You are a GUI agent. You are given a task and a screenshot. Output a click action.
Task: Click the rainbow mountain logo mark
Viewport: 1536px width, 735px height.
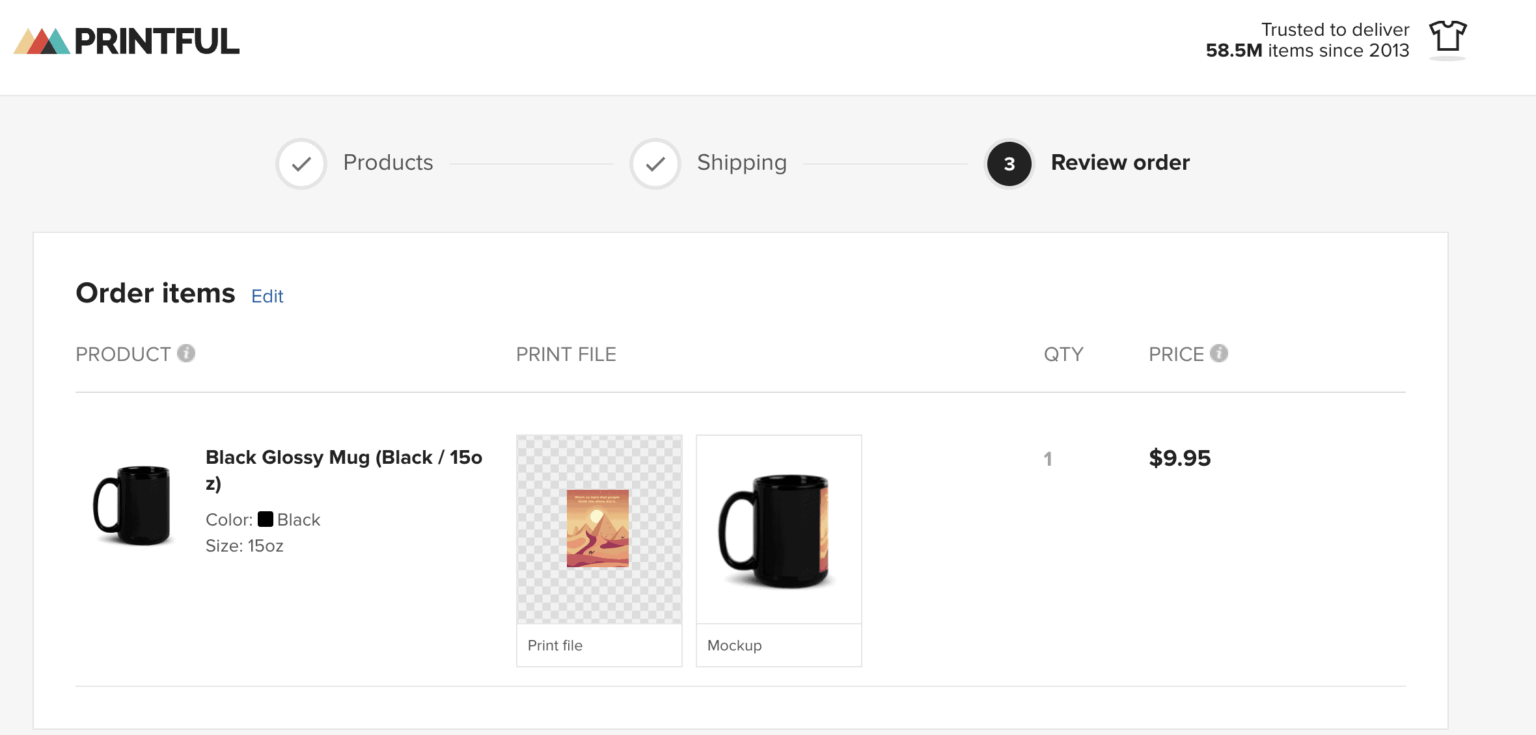click(42, 41)
